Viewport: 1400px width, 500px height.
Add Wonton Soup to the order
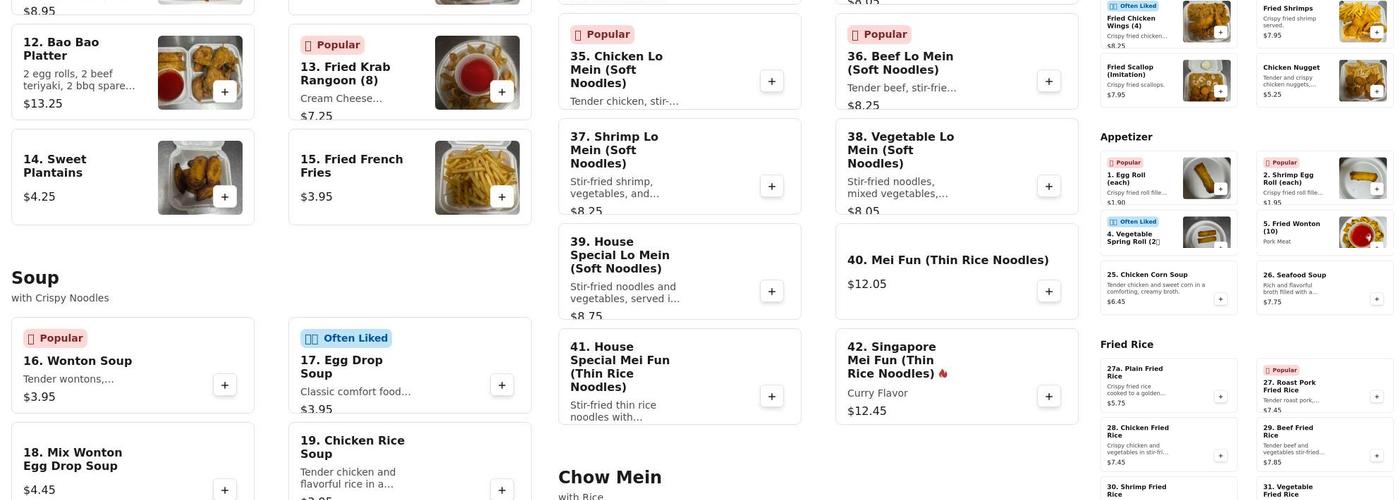click(224, 385)
